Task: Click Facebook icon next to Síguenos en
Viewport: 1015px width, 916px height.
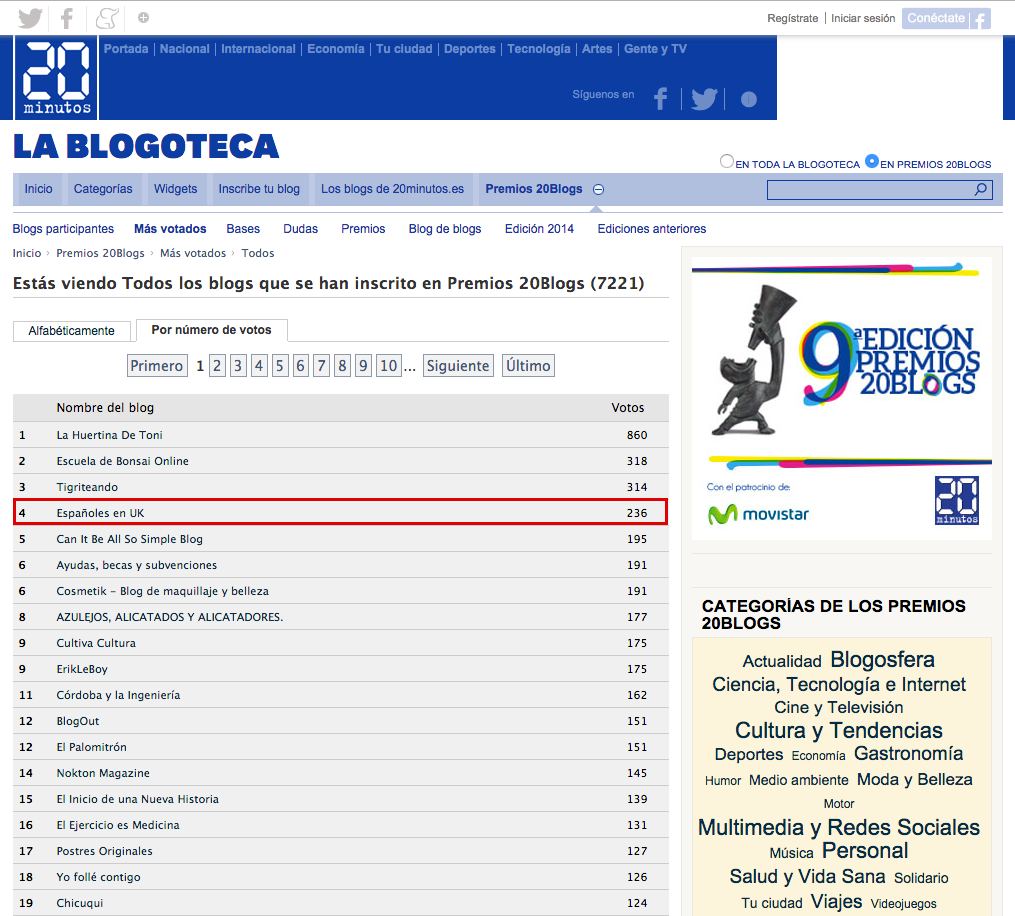Action: [660, 98]
